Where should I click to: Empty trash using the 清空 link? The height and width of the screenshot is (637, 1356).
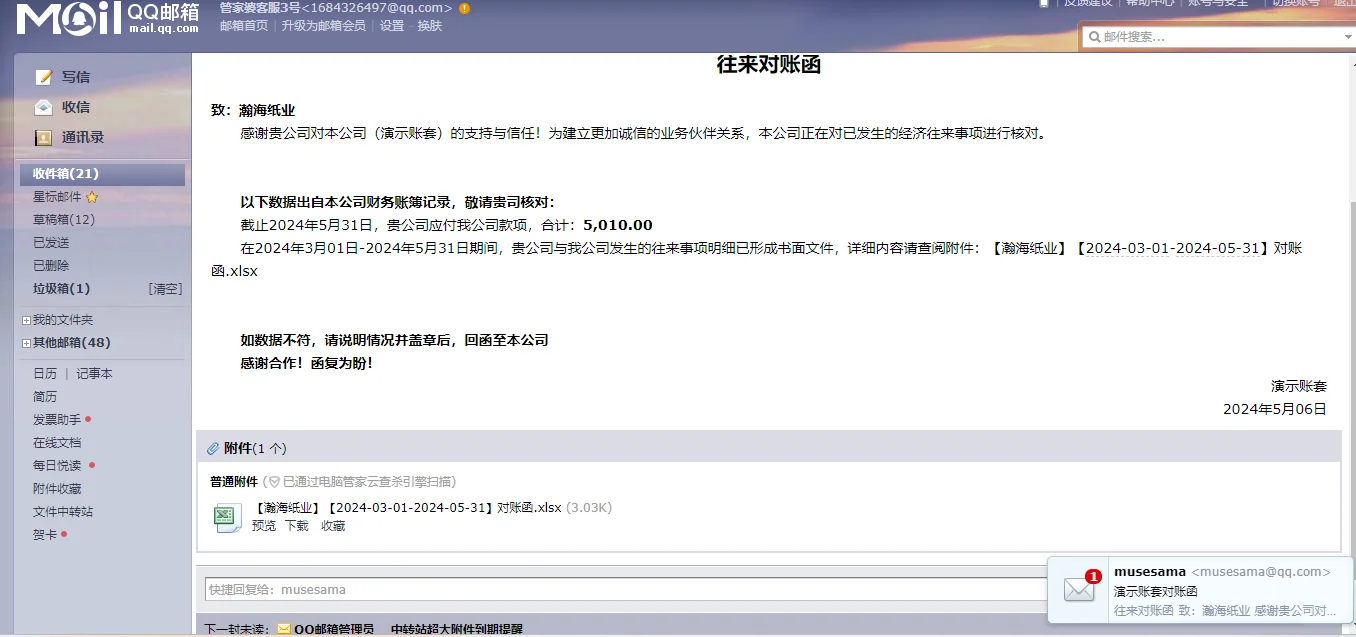[x=164, y=288]
